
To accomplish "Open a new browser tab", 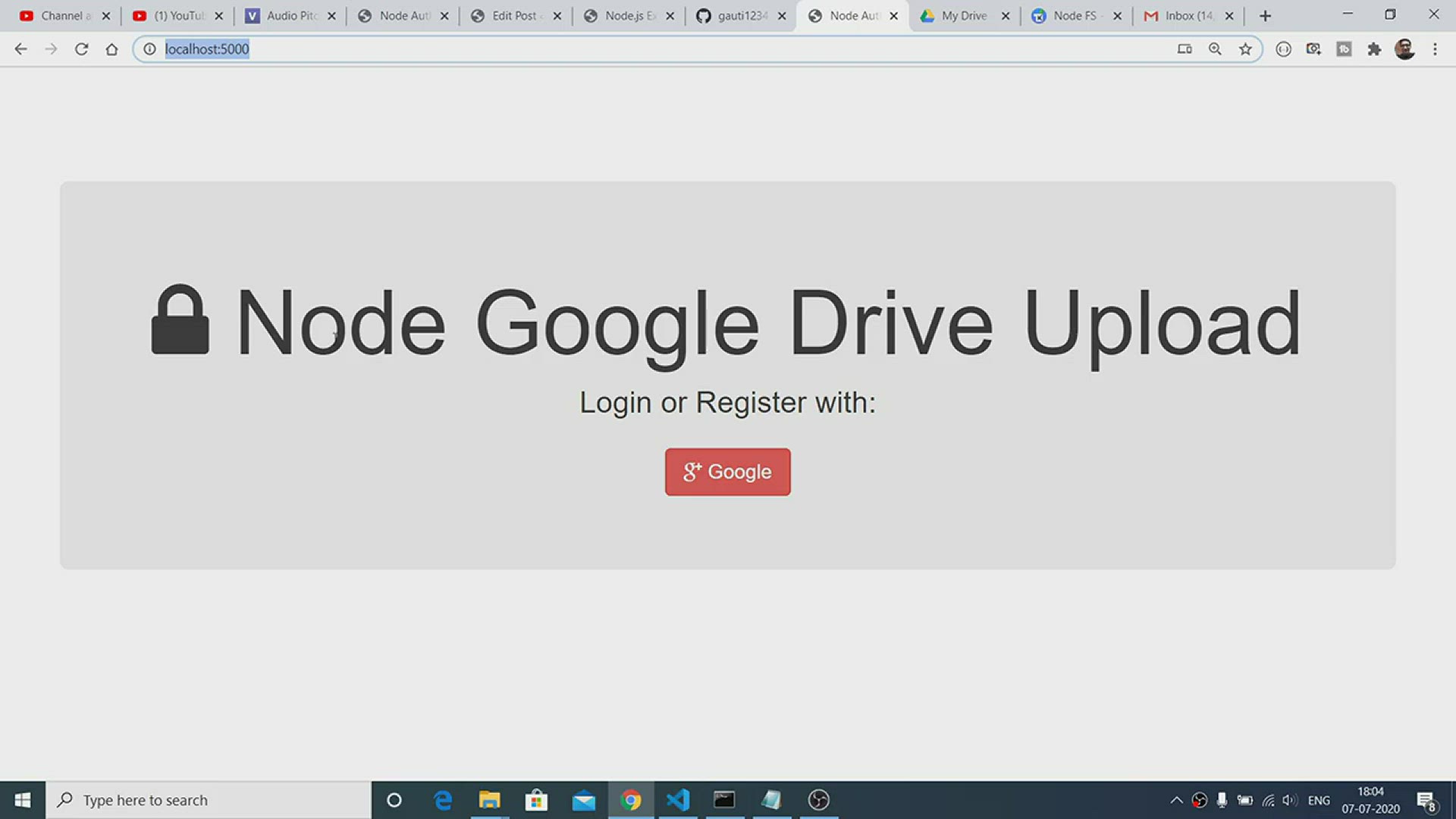I will [1265, 16].
